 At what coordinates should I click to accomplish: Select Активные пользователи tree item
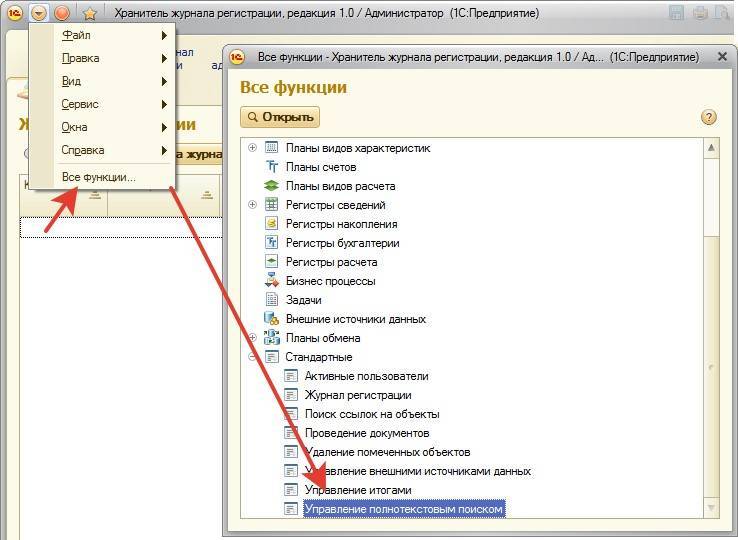click(x=366, y=376)
